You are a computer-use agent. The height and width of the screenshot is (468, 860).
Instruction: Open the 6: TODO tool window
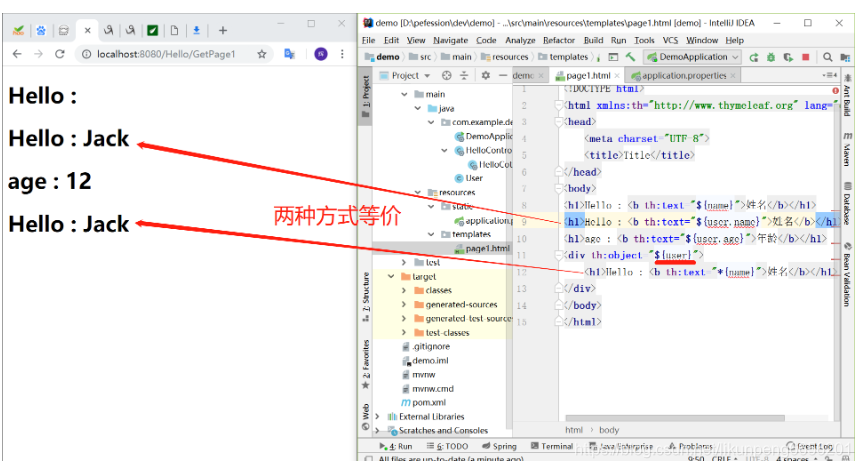(x=448, y=446)
